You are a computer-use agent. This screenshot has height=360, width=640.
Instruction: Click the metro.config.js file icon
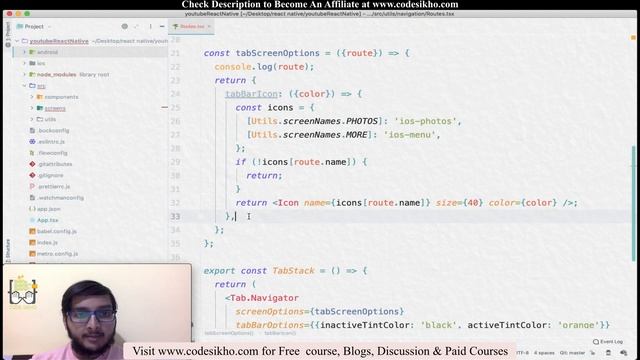(x=32, y=253)
